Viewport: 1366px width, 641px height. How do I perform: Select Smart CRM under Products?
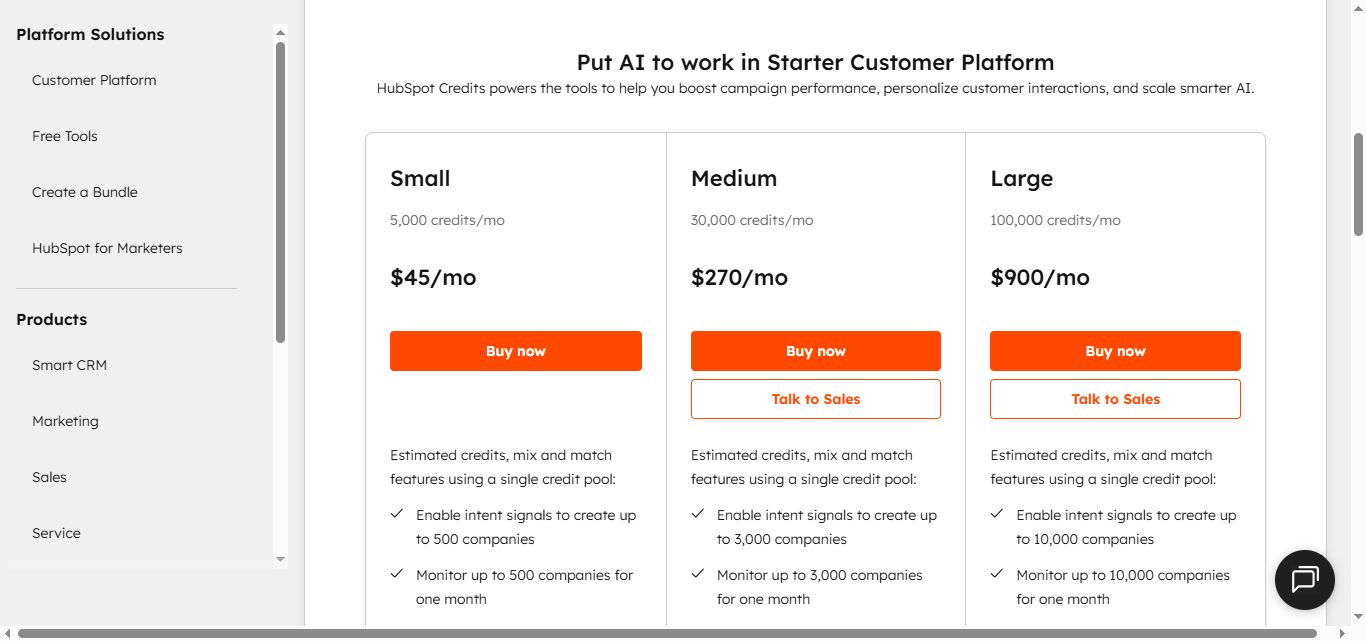(69, 365)
